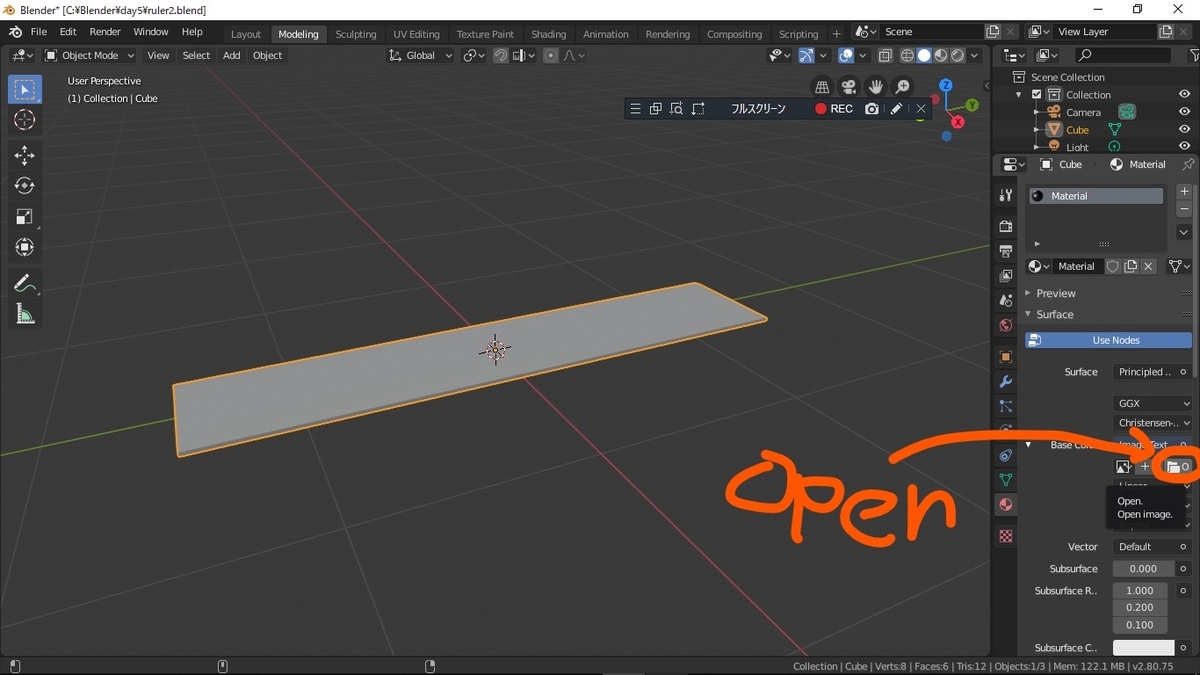This screenshot has width=1200, height=675.
Task: Click the pan view hand icon
Action: (x=876, y=87)
